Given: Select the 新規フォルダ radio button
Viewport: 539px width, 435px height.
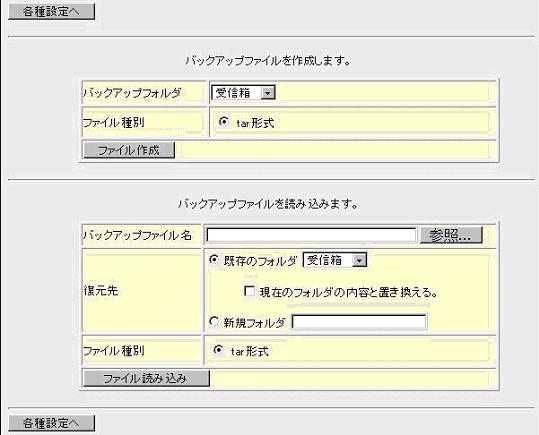Looking at the screenshot, I should pyautogui.click(x=214, y=322).
